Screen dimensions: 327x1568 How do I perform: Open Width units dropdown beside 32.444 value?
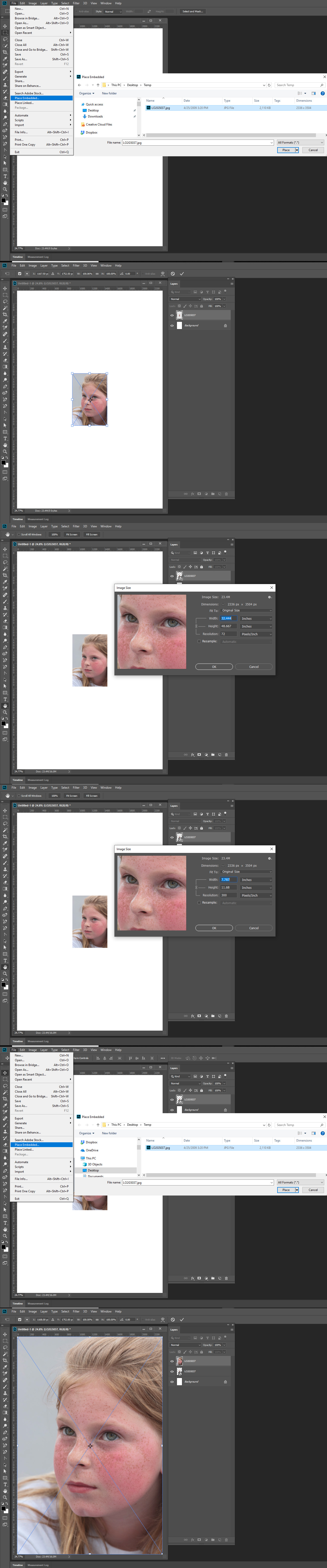click(256, 618)
